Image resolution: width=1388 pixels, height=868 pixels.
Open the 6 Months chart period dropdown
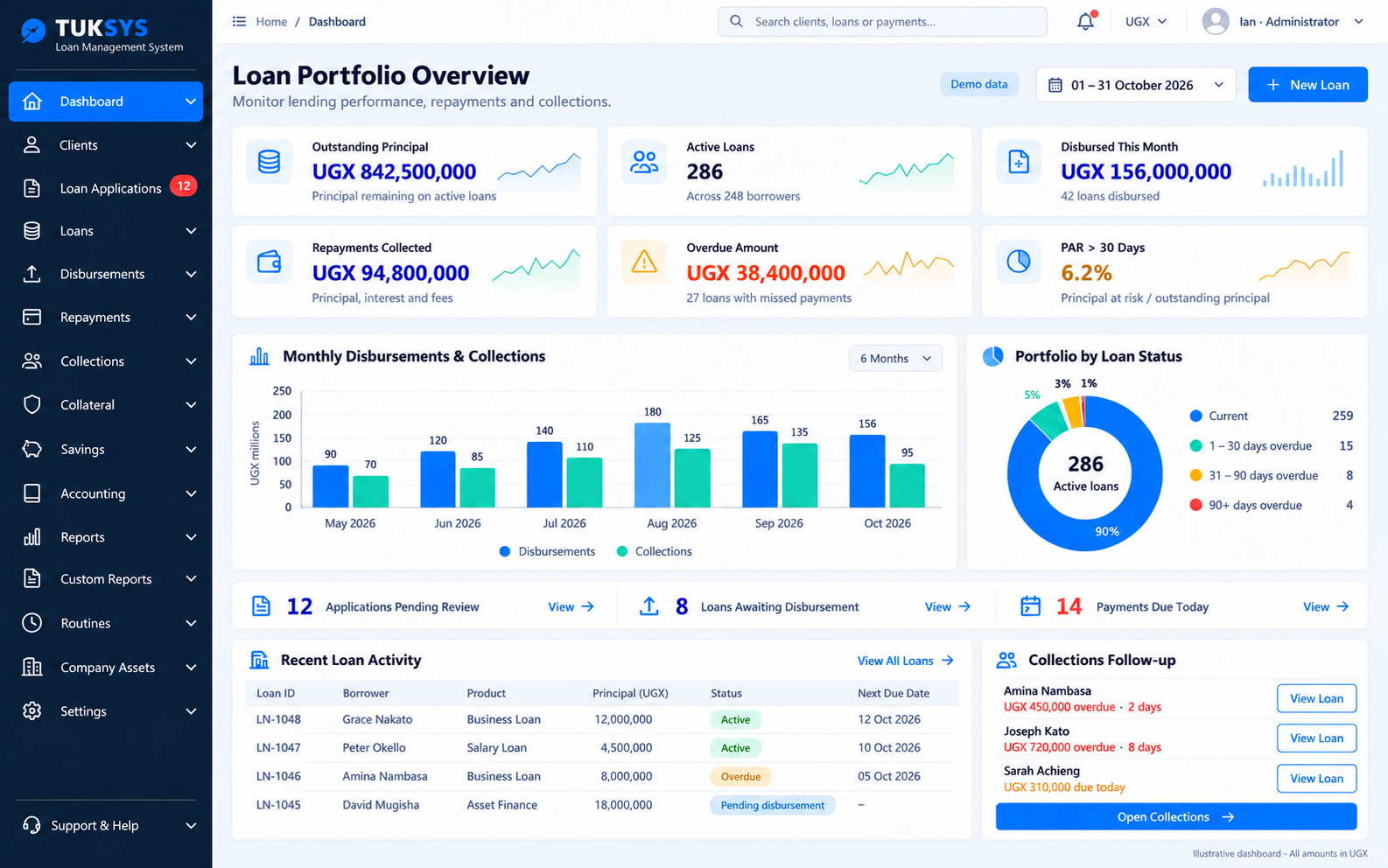coord(895,359)
